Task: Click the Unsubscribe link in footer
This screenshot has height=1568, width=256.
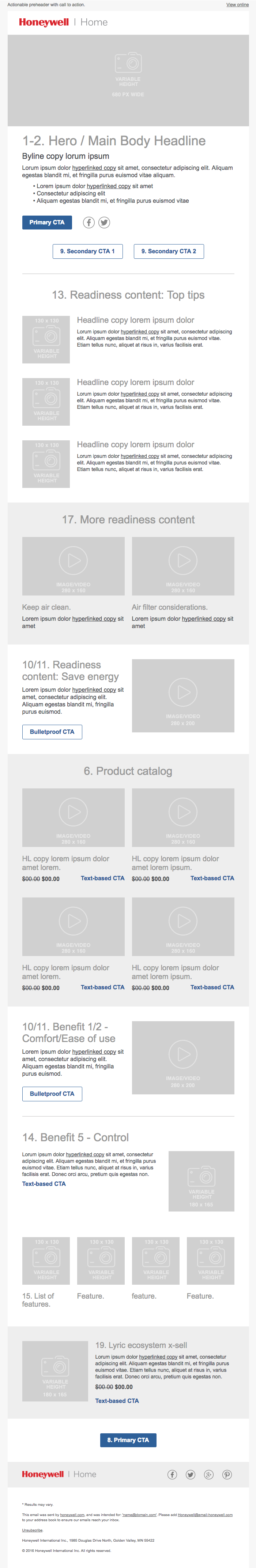Action: pyautogui.click(x=32, y=1530)
